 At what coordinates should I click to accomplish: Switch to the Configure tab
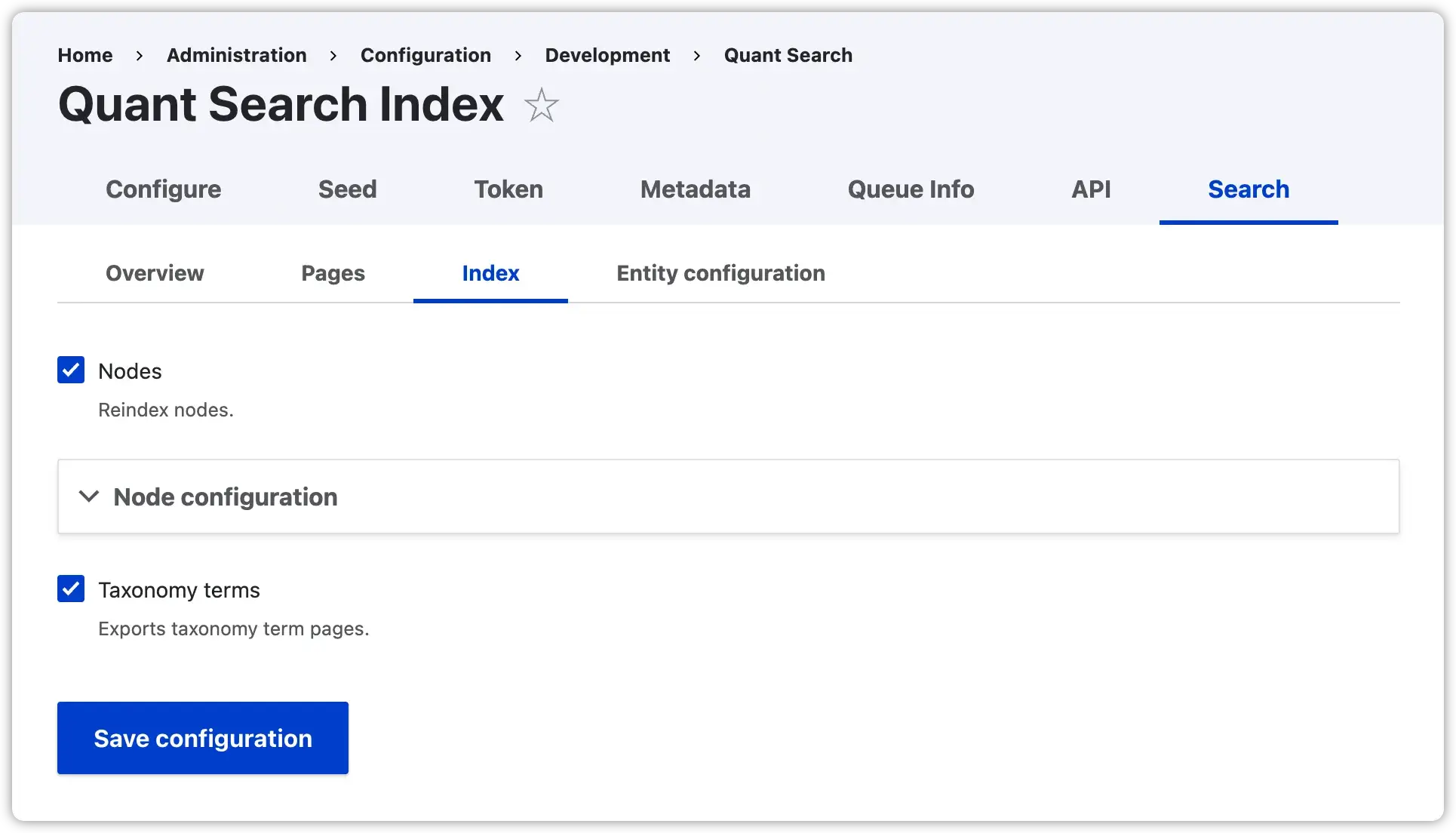[163, 189]
